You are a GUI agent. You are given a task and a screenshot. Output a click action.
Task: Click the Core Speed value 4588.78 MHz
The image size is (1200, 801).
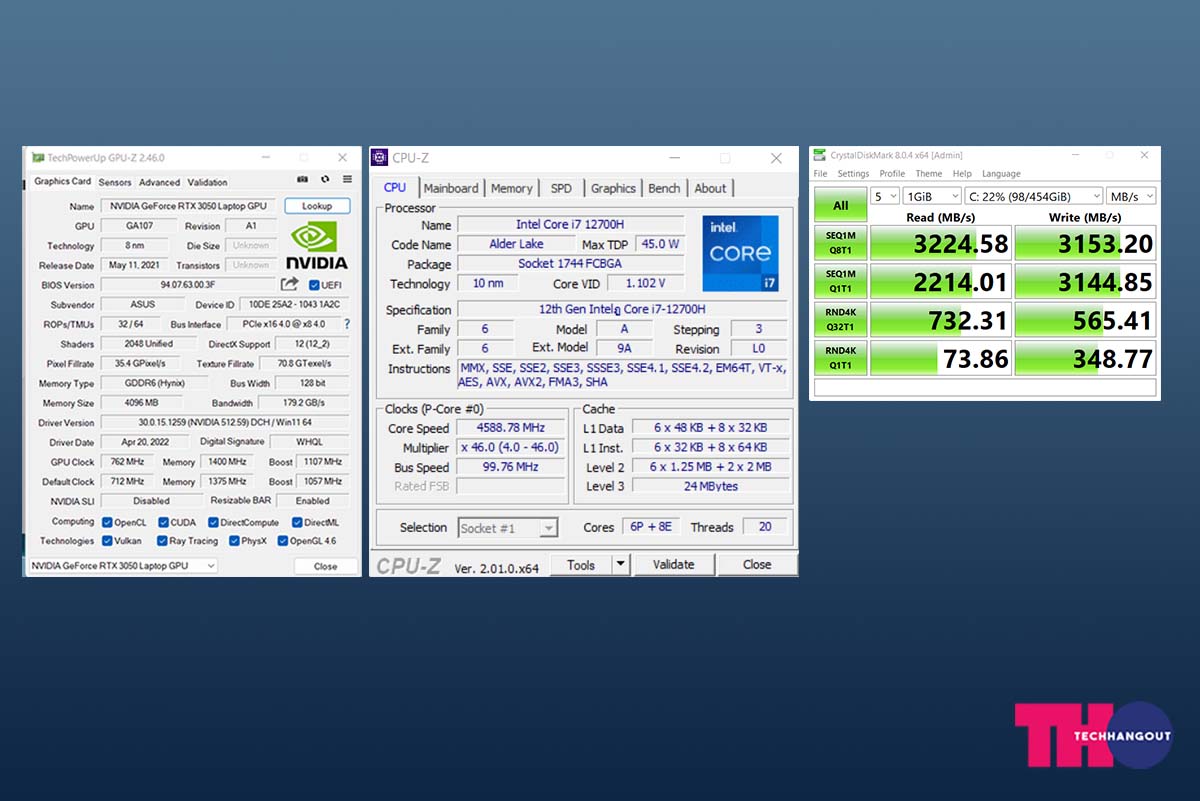[511, 429]
